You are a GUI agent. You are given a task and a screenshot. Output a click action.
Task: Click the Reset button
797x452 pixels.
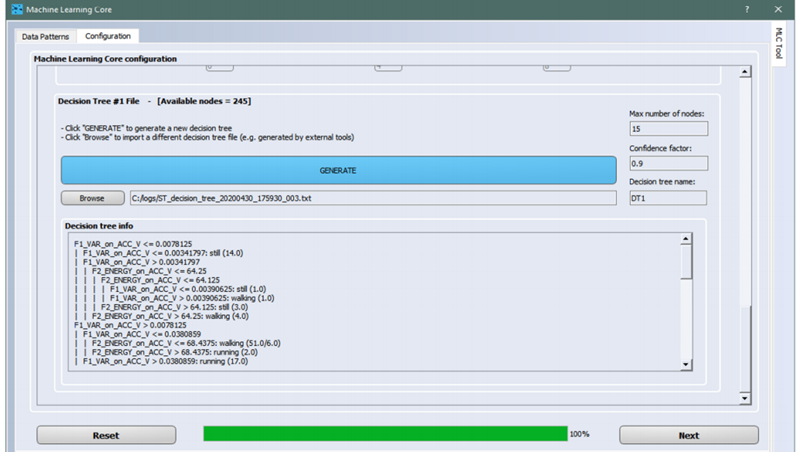tap(106, 435)
